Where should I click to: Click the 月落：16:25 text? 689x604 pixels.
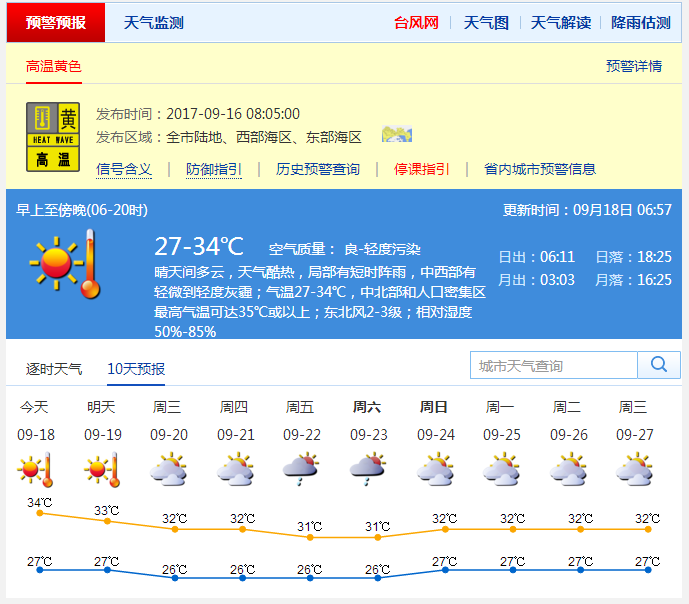pos(634,280)
